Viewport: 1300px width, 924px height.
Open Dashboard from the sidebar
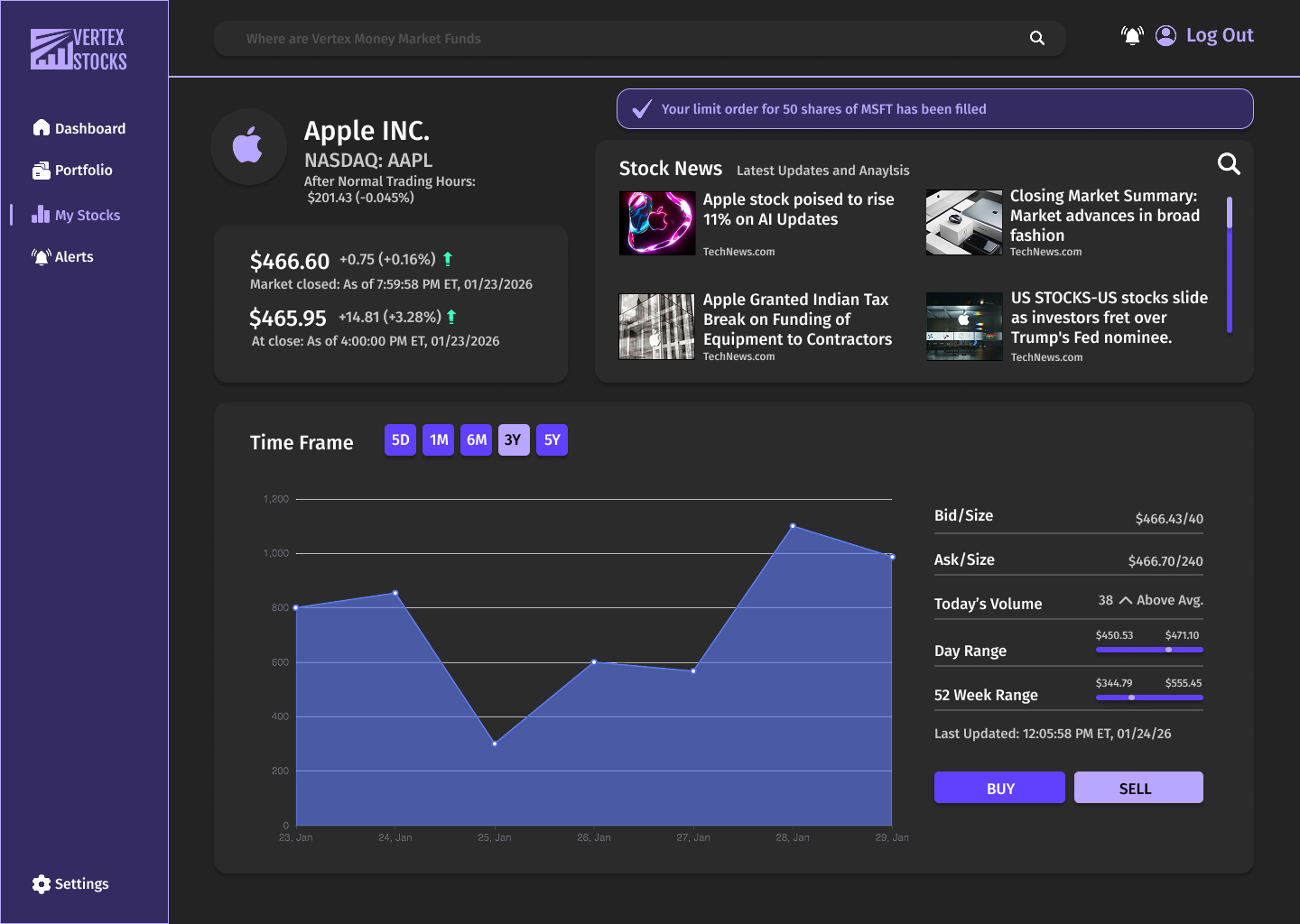[x=79, y=128]
